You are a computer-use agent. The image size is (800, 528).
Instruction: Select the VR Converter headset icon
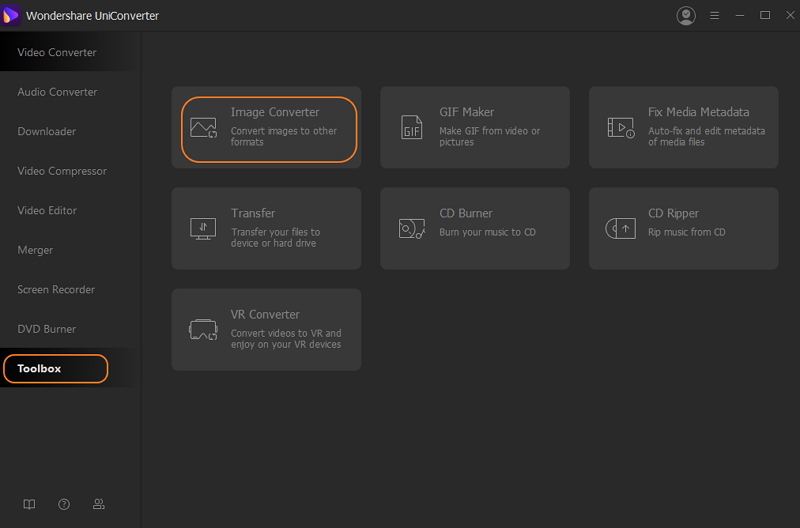(x=203, y=330)
